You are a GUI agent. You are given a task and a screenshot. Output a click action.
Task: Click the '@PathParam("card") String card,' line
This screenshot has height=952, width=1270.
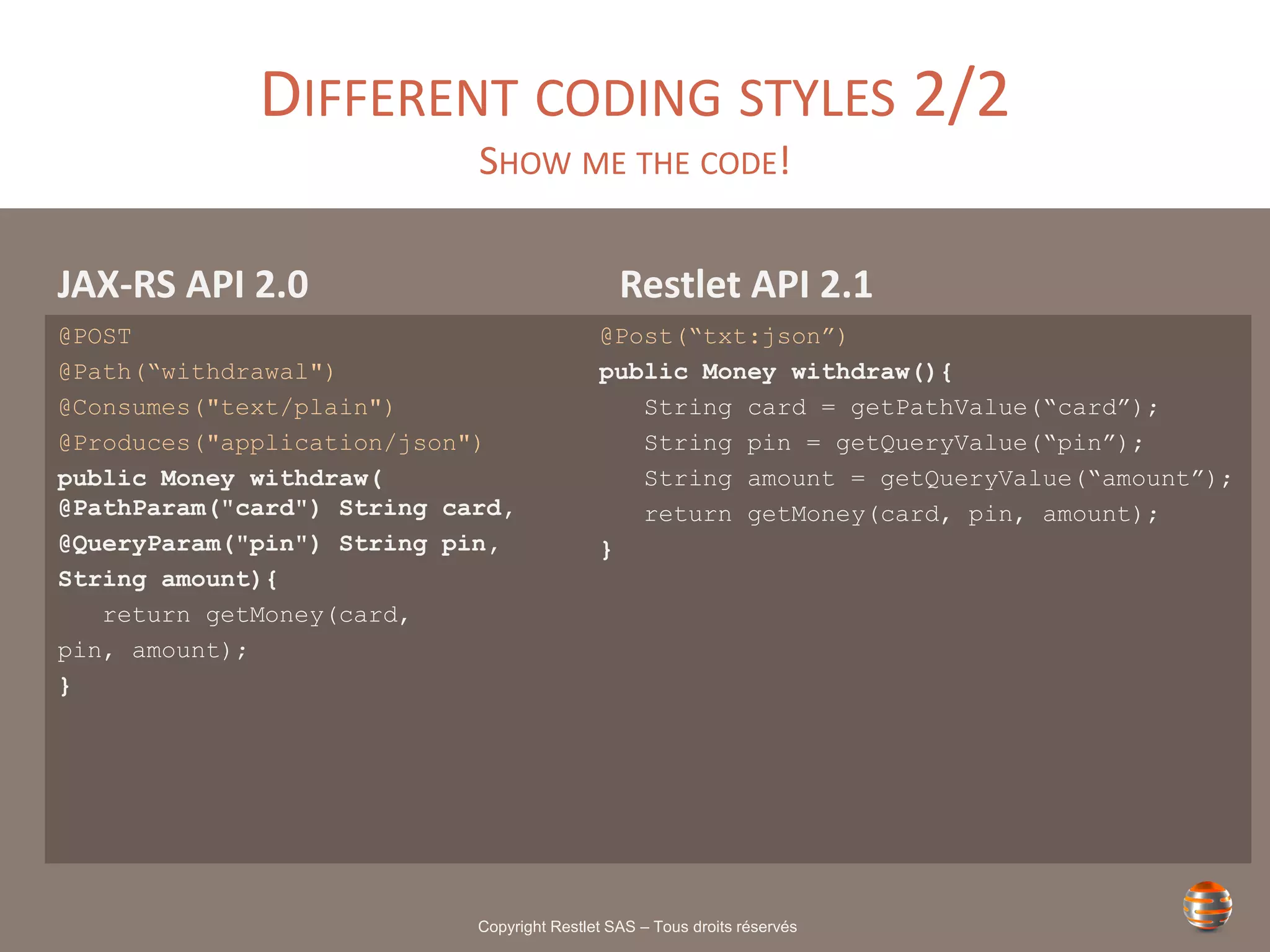[x=286, y=508]
